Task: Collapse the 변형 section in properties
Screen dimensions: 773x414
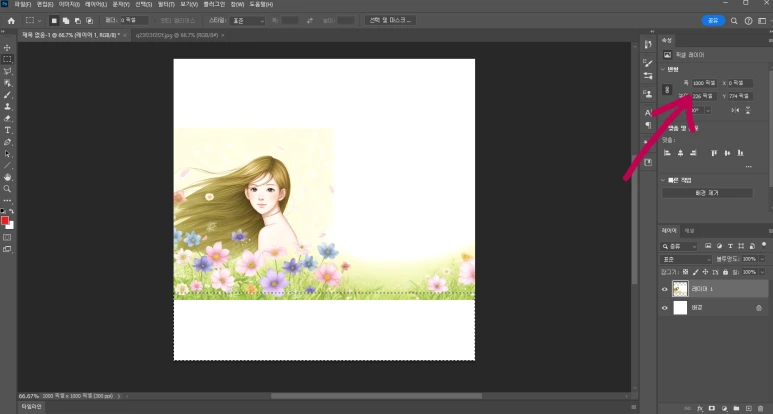Action: [664, 70]
